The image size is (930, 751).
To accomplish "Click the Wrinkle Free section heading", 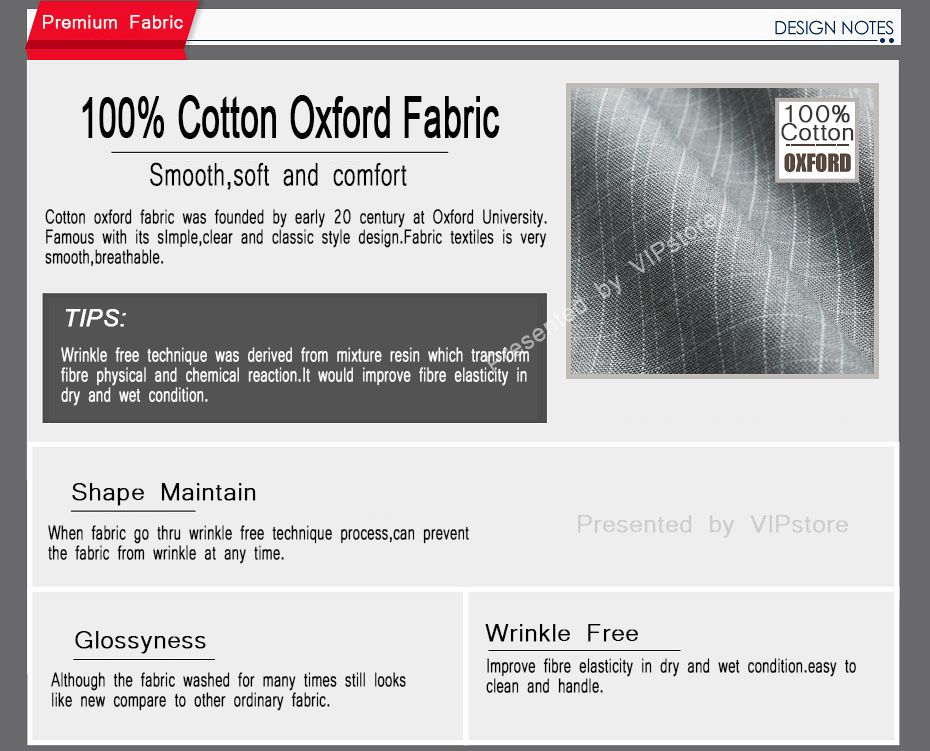I will pyautogui.click(x=562, y=633).
